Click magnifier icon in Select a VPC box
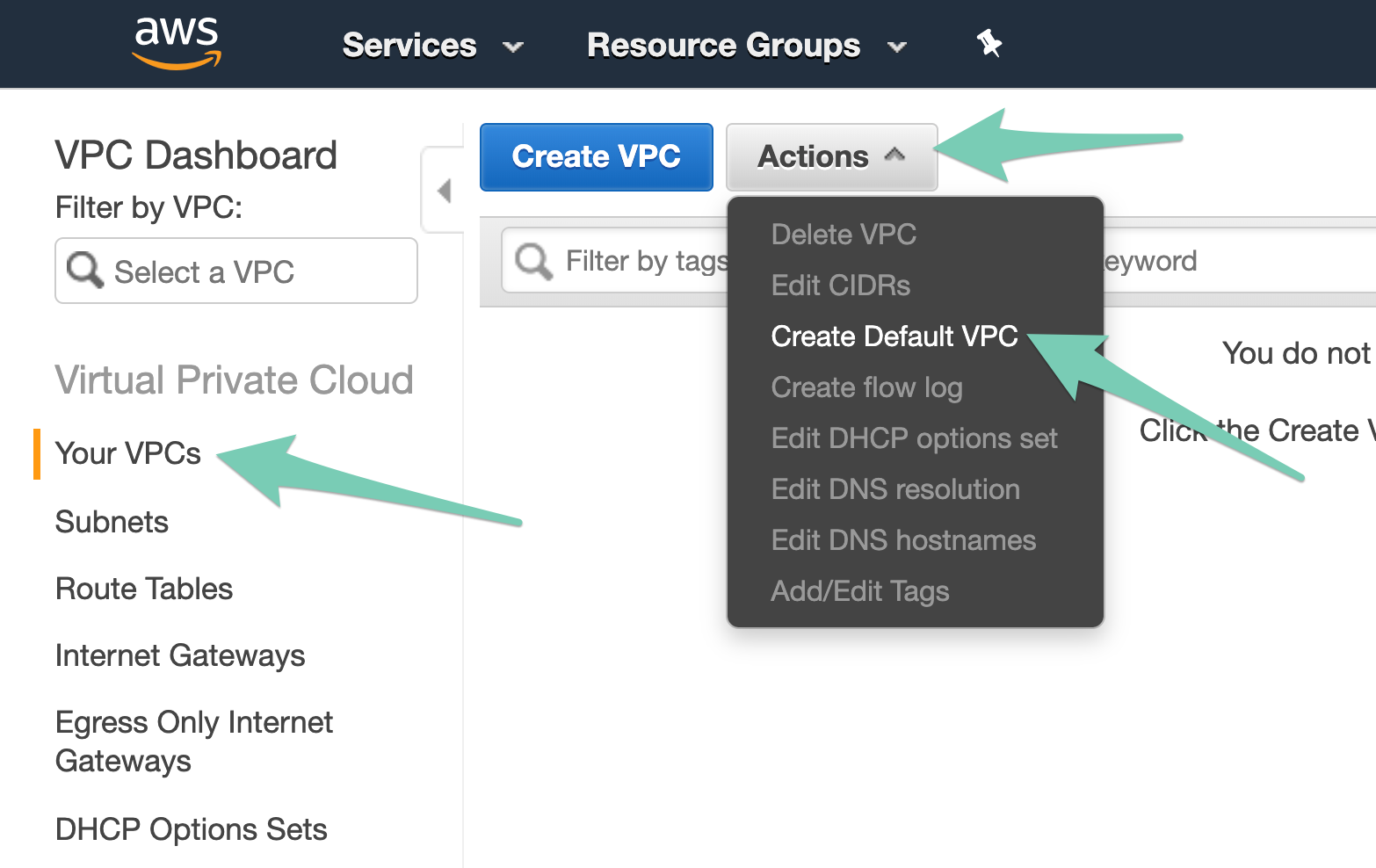Screen dimensions: 1376x868 [85, 270]
